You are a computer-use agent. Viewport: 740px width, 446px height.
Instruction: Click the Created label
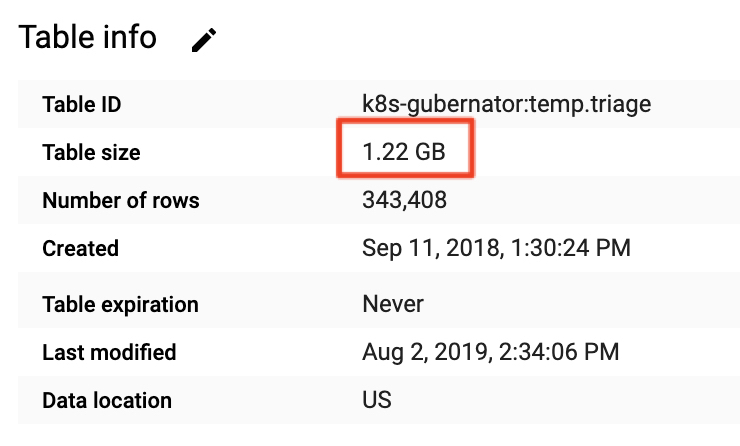click(80, 249)
